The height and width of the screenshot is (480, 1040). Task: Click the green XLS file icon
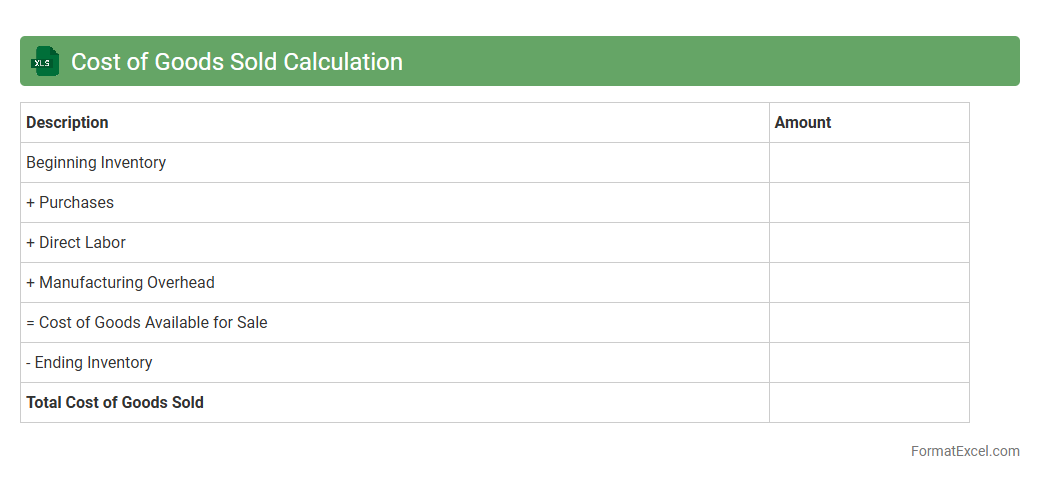44,62
